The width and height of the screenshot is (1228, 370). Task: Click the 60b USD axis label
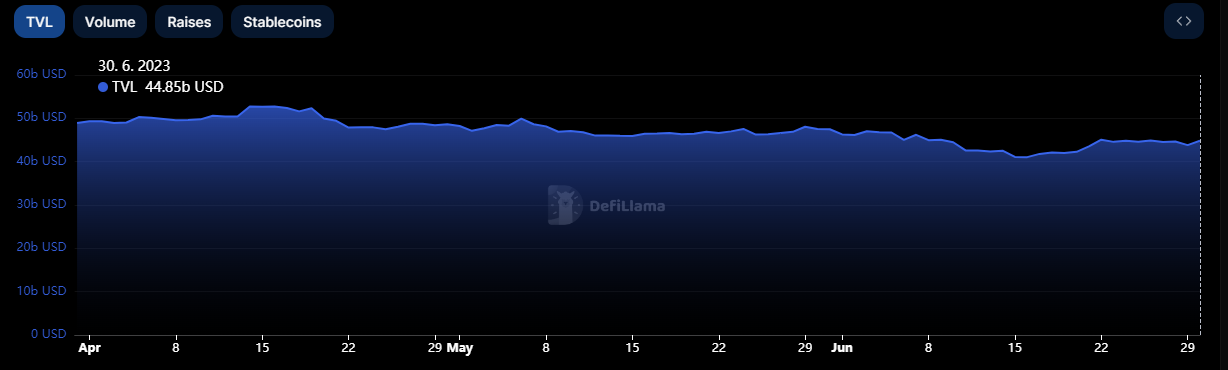41,73
